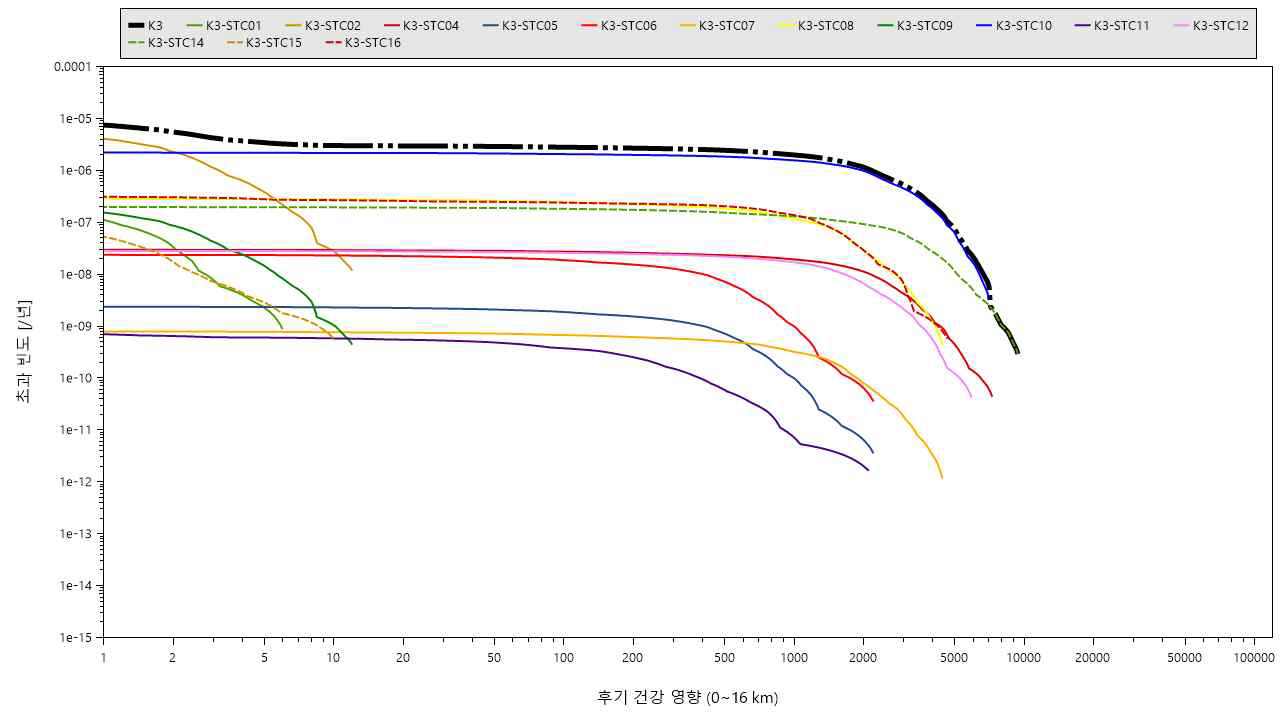Click the x-axis tick label 100000
This screenshot has width=1280, height=720.
click(1254, 657)
